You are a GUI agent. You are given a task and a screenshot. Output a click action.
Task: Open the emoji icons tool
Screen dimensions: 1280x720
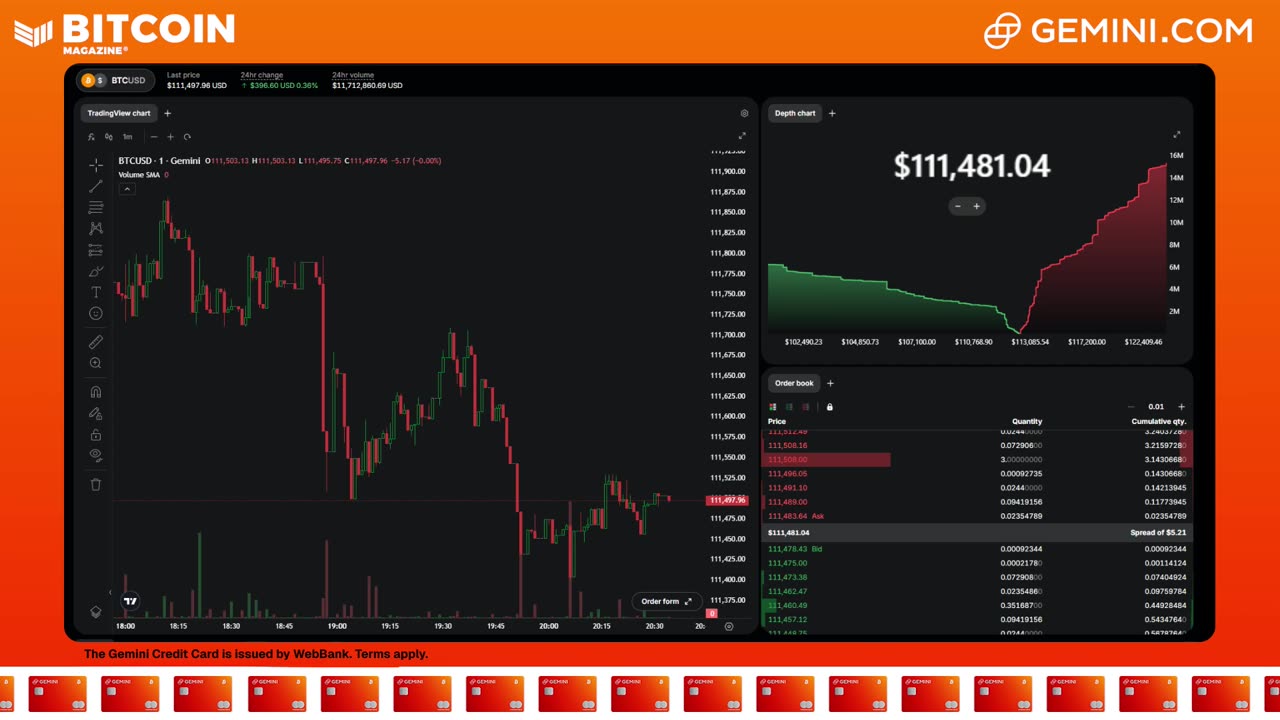tap(96, 313)
